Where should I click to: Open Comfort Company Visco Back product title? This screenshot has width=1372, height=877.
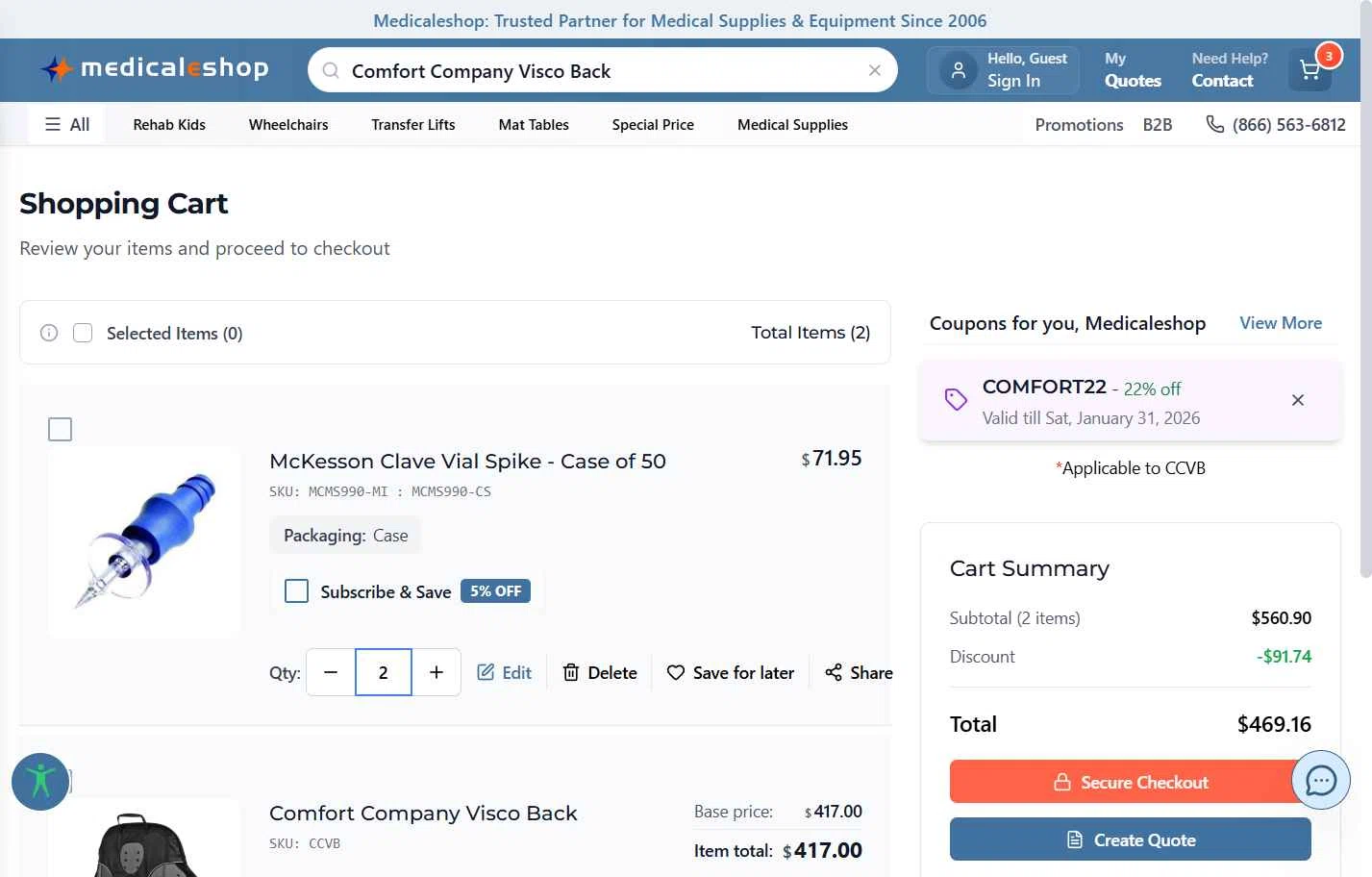[x=423, y=814]
